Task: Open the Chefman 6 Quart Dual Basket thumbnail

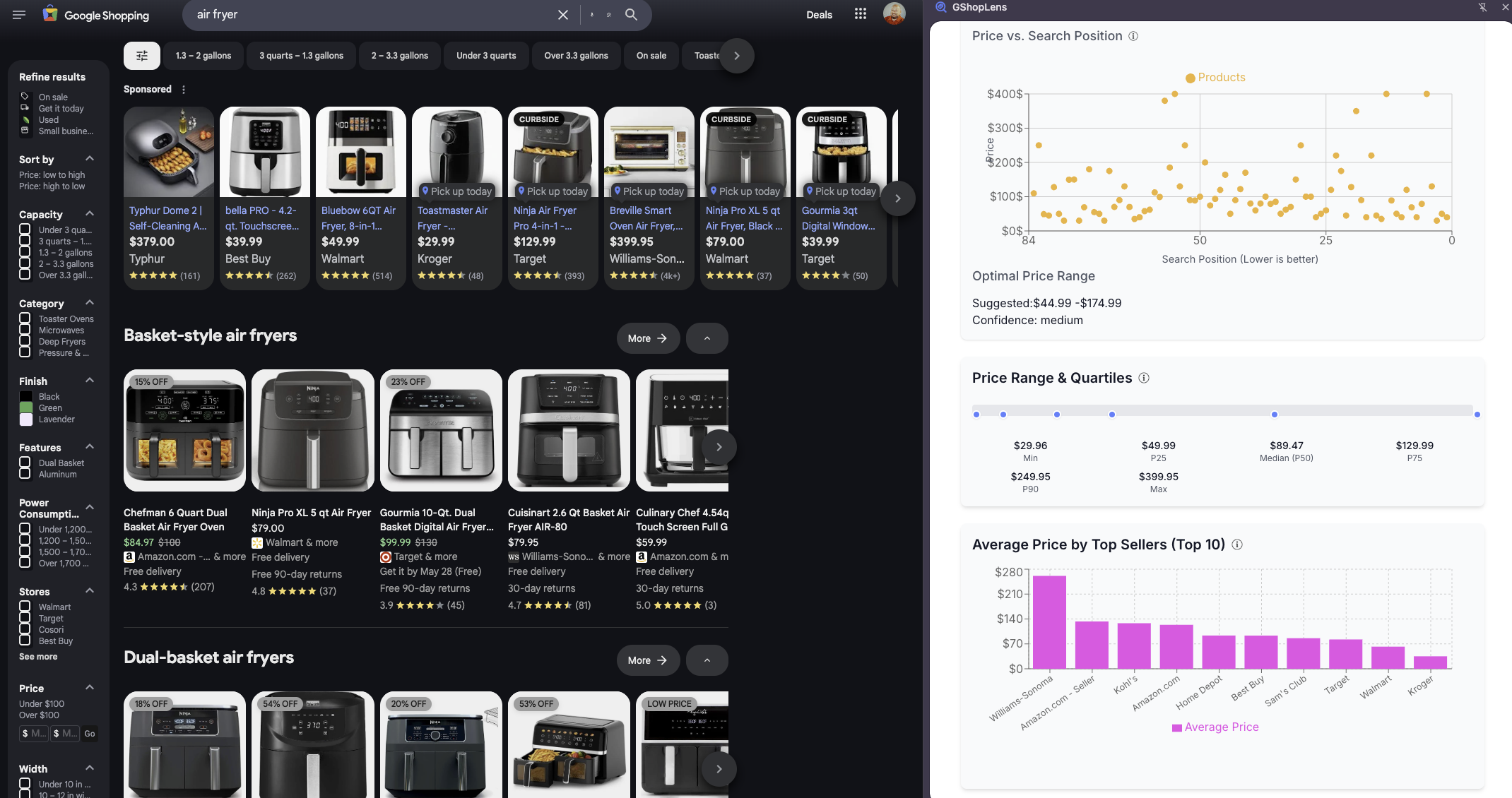Action: pos(184,431)
